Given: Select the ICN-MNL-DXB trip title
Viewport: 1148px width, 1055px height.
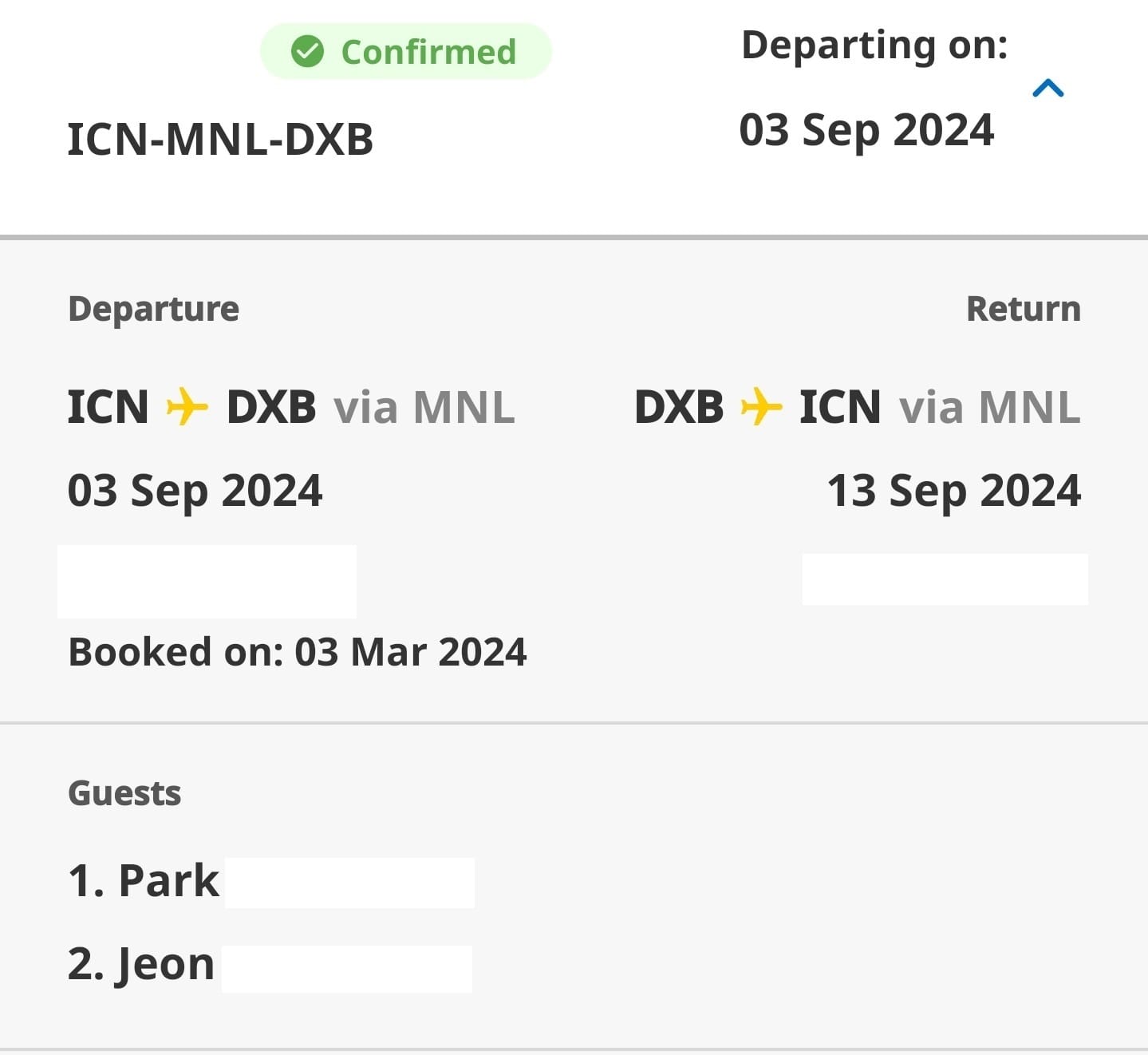Looking at the screenshot, I should pos(220,139).
